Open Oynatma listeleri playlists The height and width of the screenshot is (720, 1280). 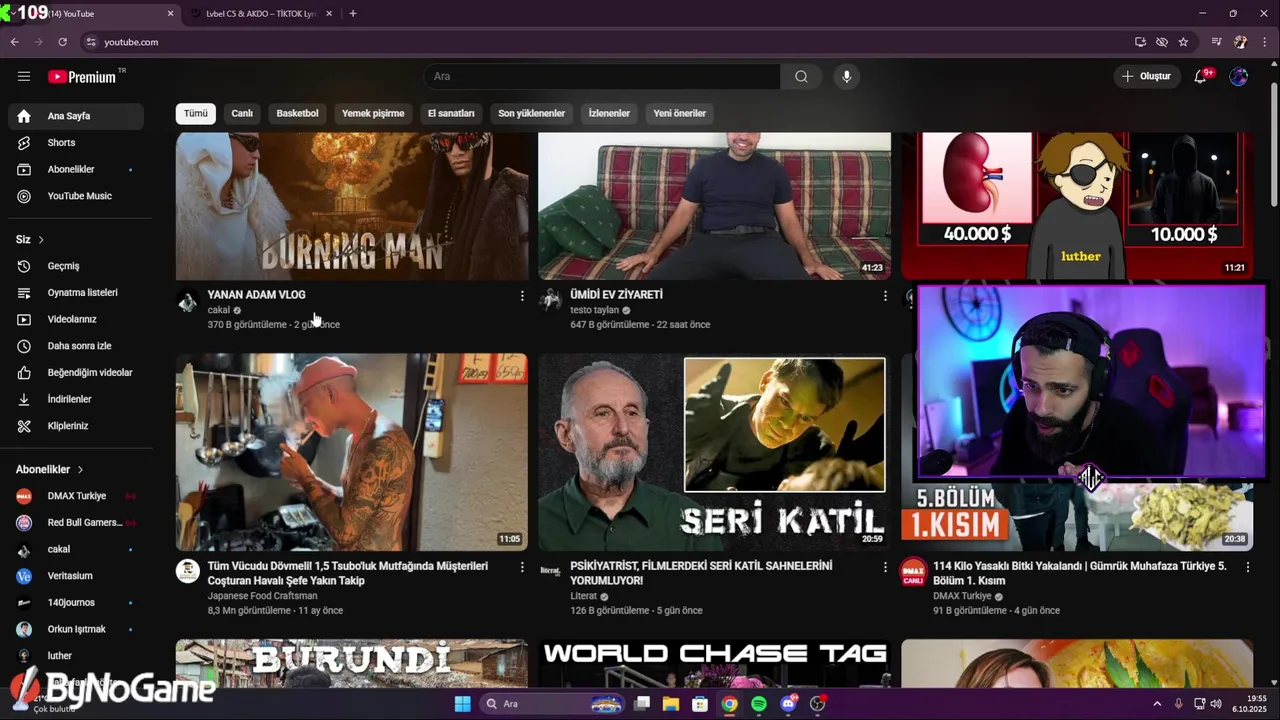(x=76, y=293)
